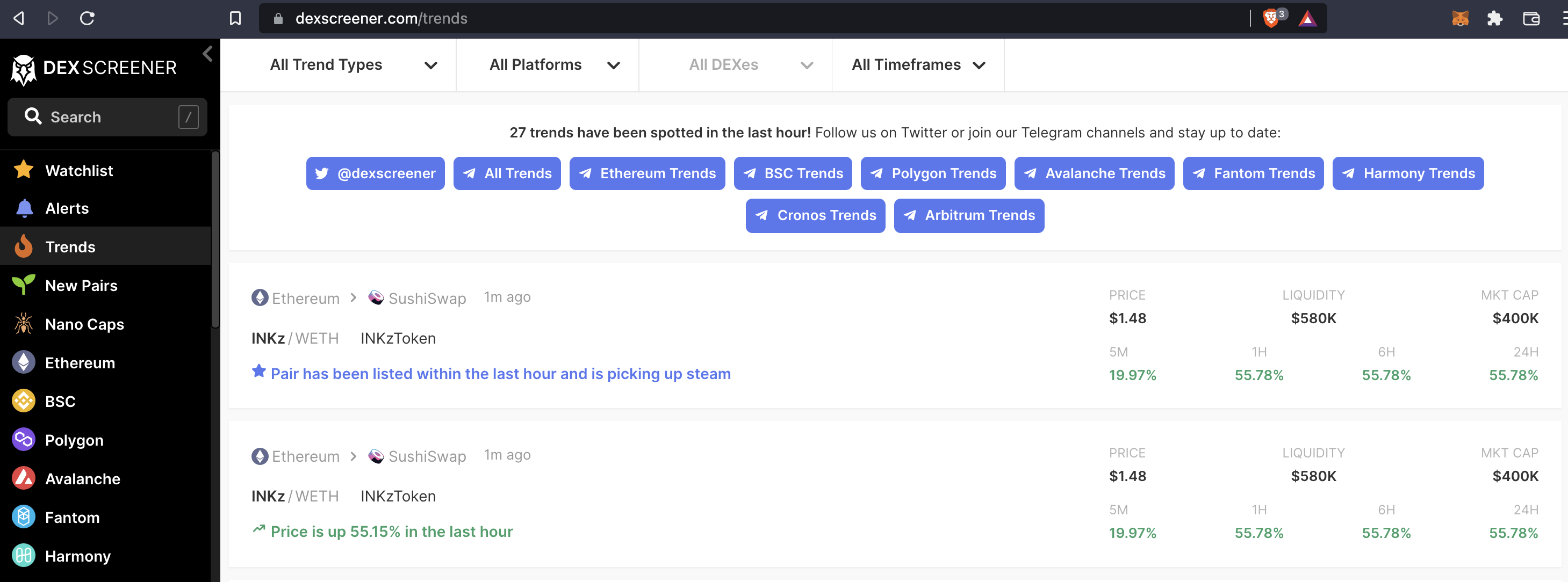
Task: Select New Pairs sprout icon
Action: (x=23, y=285)
